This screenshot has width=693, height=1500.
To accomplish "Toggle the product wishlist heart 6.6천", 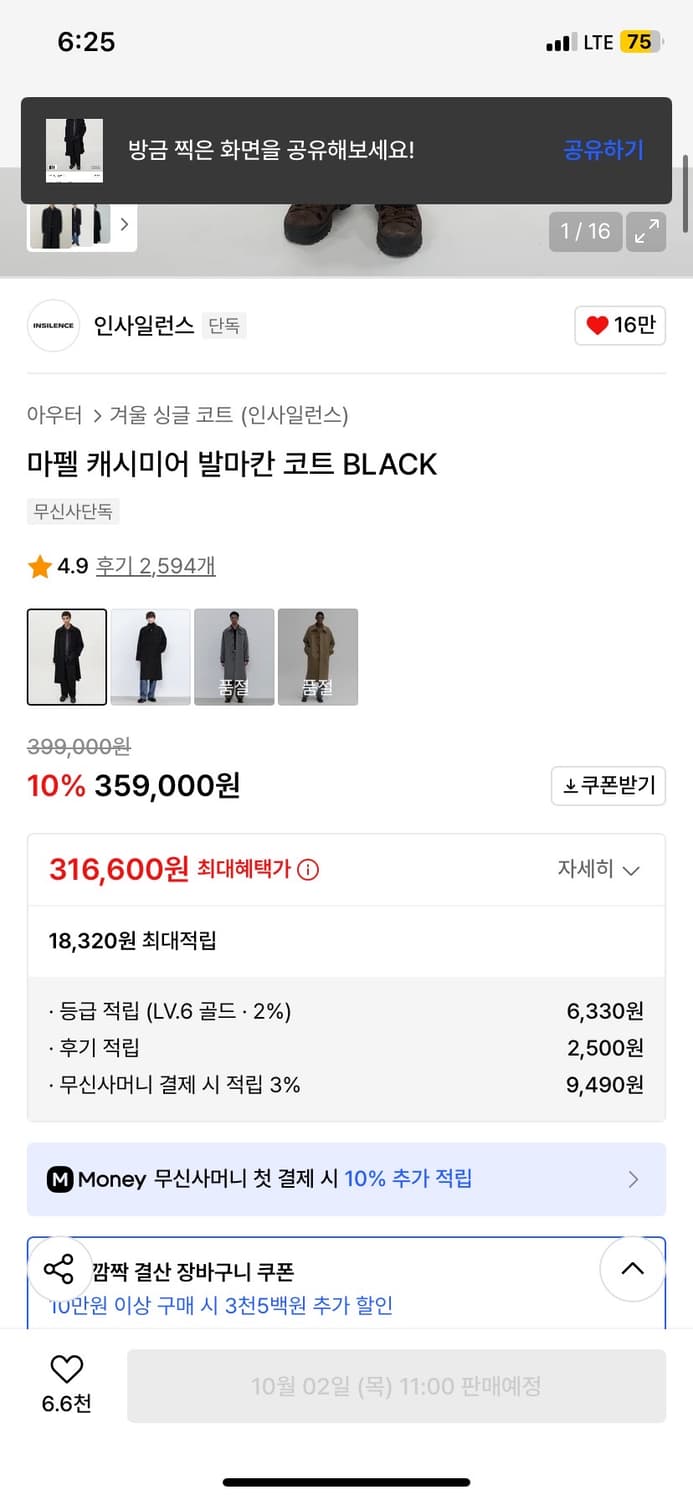I will pos(66,1370).
